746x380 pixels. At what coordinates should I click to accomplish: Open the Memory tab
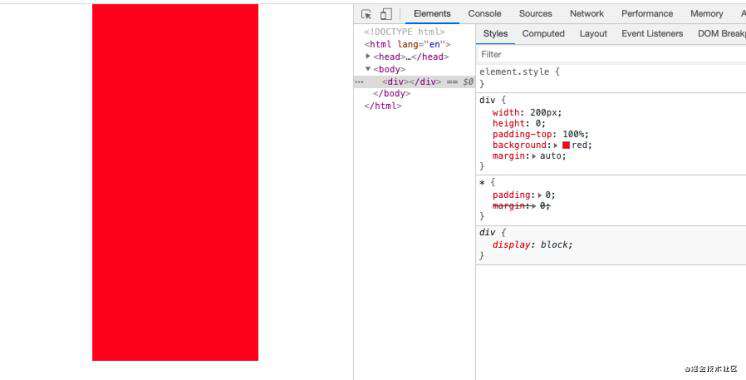point(707,14)
